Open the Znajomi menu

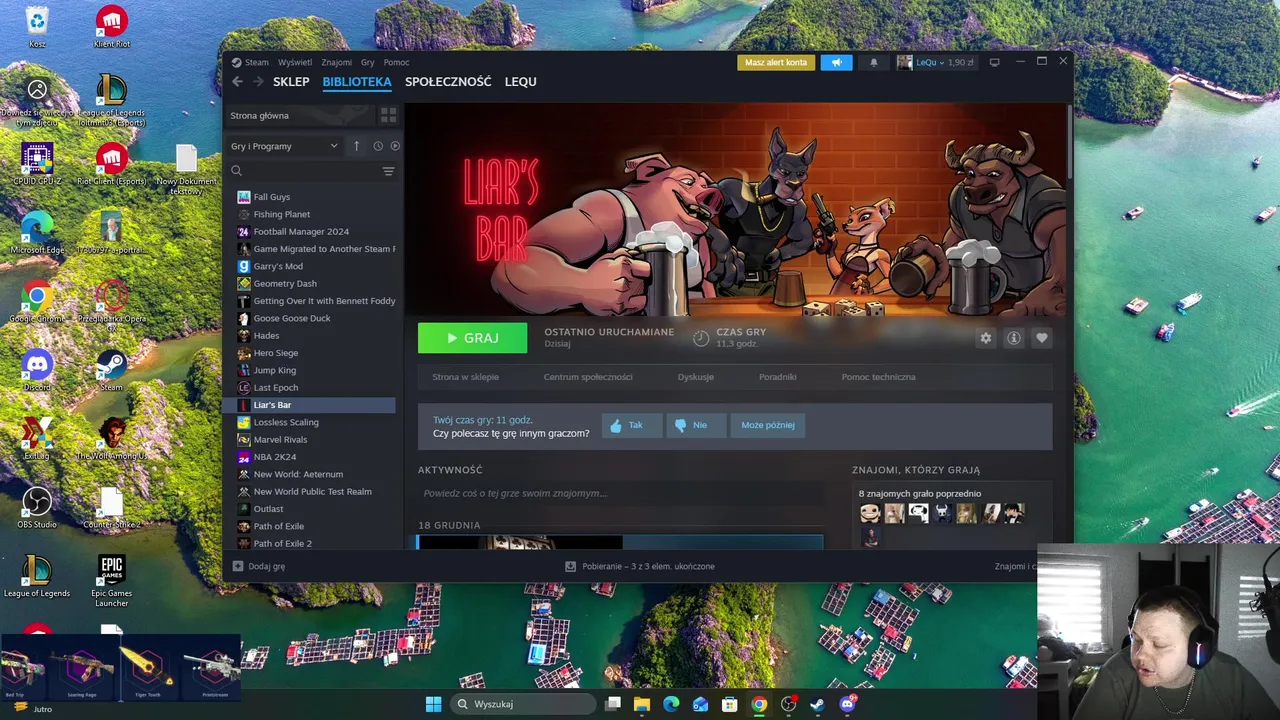point(336,62)
